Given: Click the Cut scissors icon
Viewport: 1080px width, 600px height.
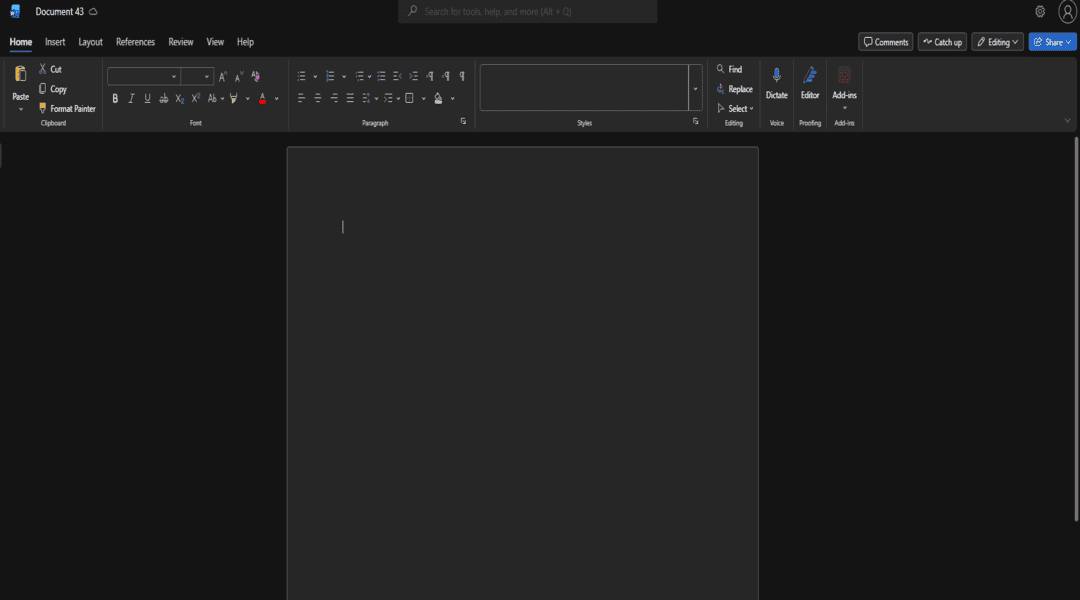Looking at the screenshot, I should tap(43, 69).
